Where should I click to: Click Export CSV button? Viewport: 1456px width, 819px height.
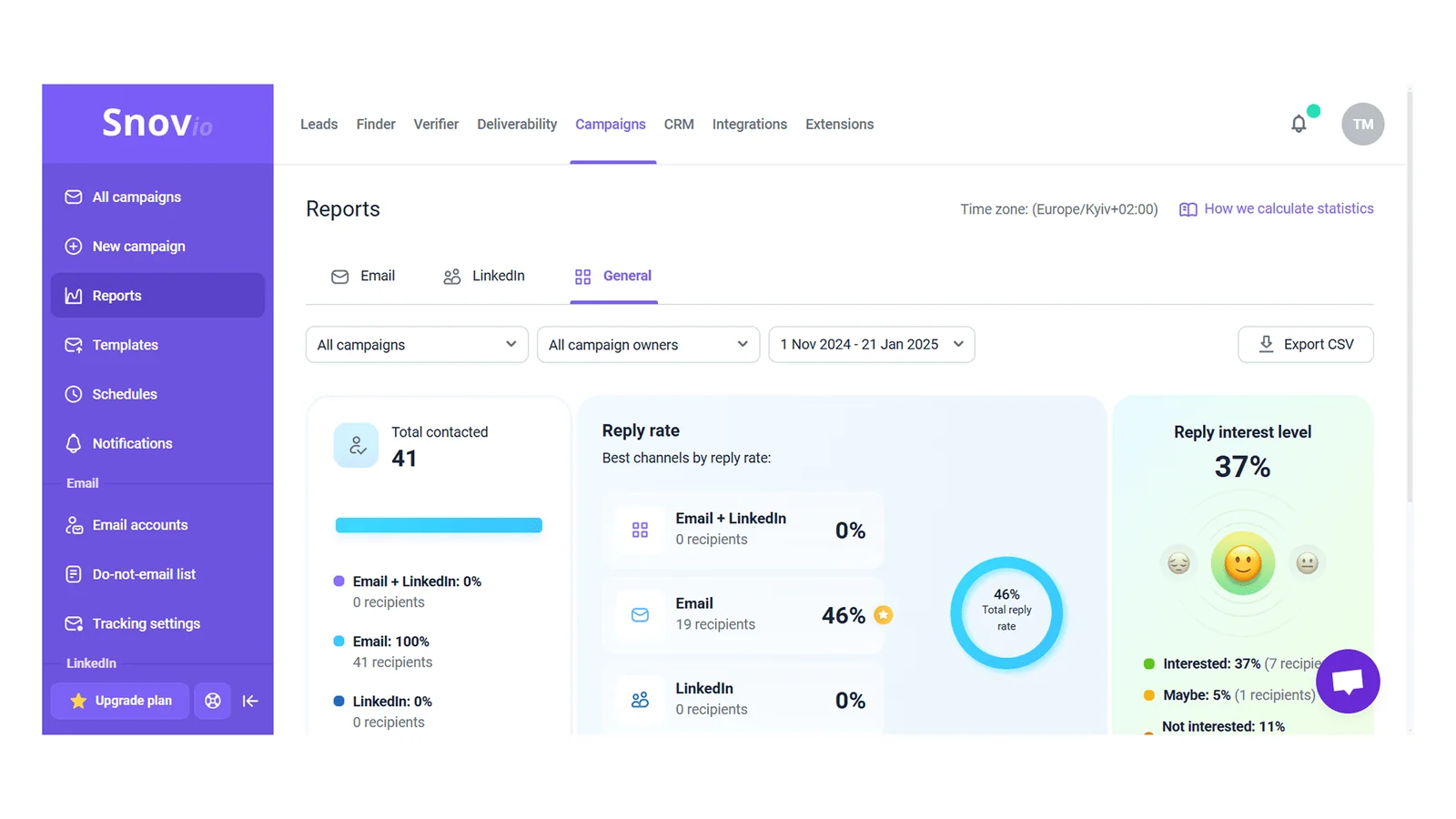(x=1305, y=345)
